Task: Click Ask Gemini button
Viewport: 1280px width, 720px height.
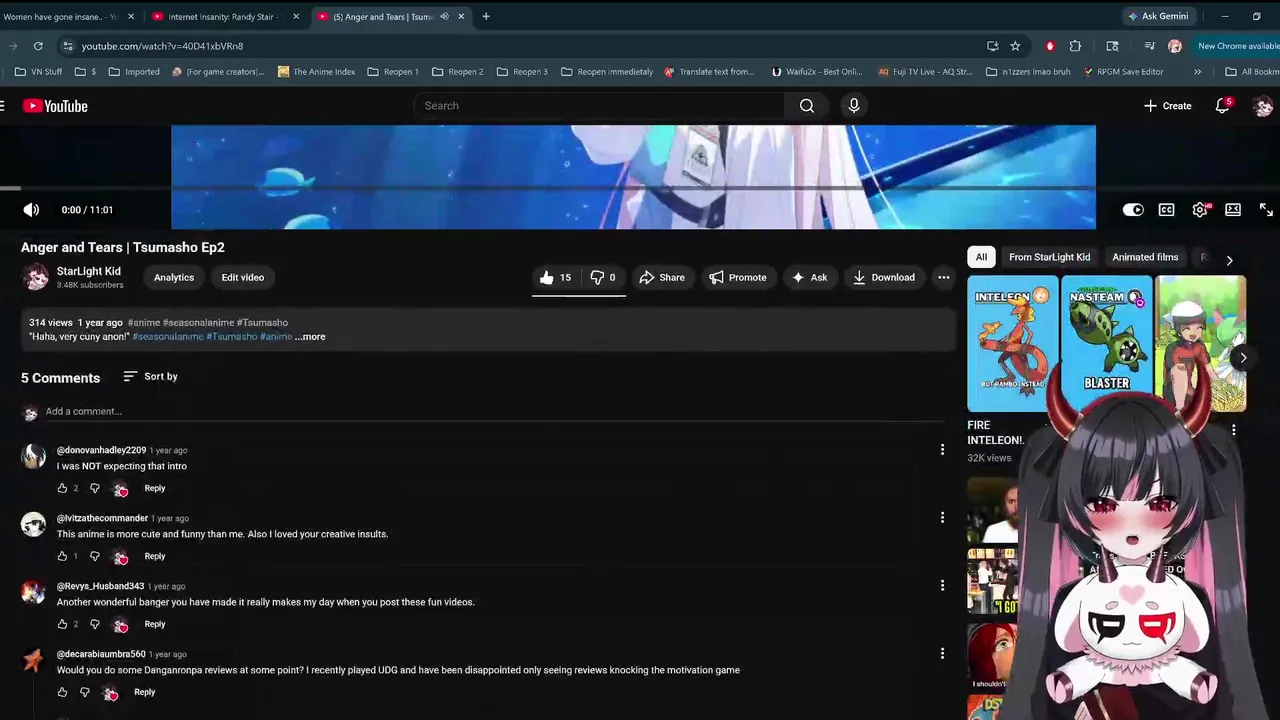Action: pyautogui.click(x=1158, y=16)
